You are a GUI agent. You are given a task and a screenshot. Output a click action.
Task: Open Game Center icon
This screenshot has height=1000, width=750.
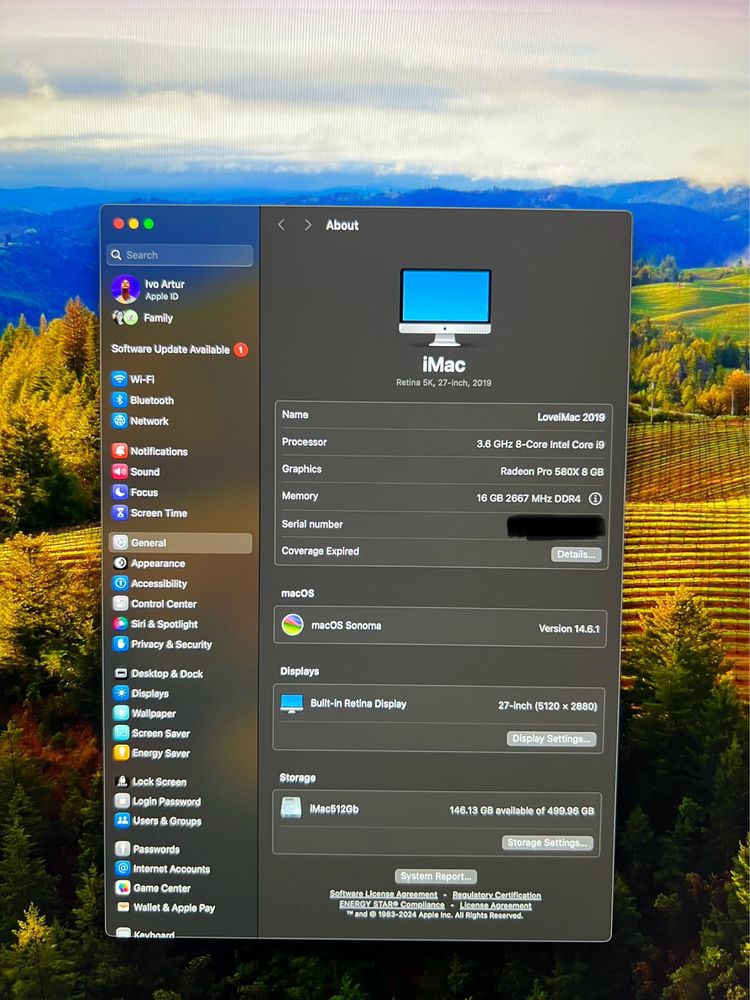click(122, 888)
